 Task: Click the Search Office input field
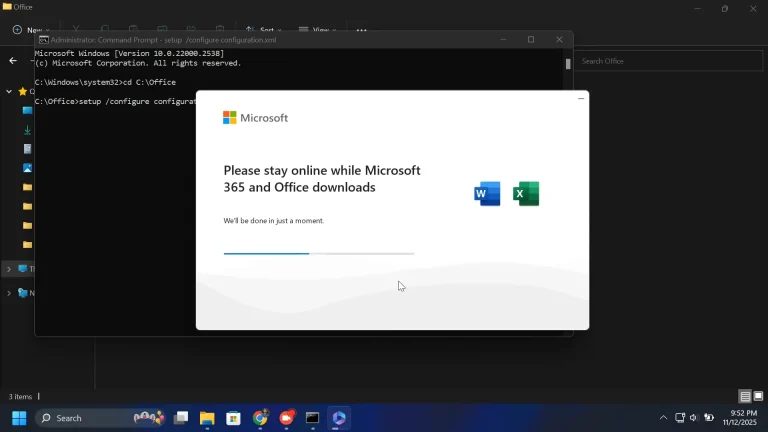[x=669, y=61]
